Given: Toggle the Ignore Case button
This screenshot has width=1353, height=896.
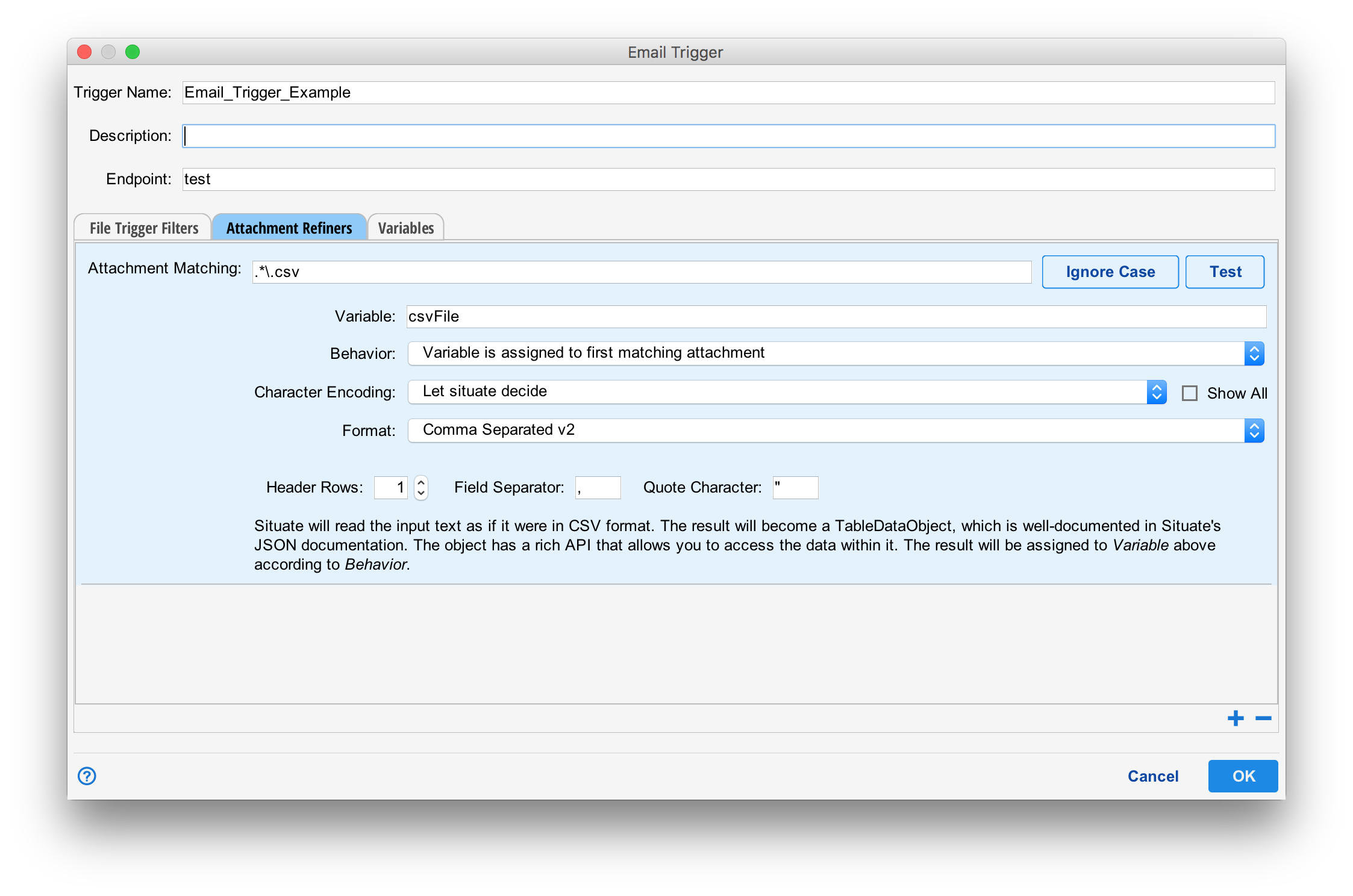Looking at the screenshot, I should pyautogui.click(x=1110, y=272).
